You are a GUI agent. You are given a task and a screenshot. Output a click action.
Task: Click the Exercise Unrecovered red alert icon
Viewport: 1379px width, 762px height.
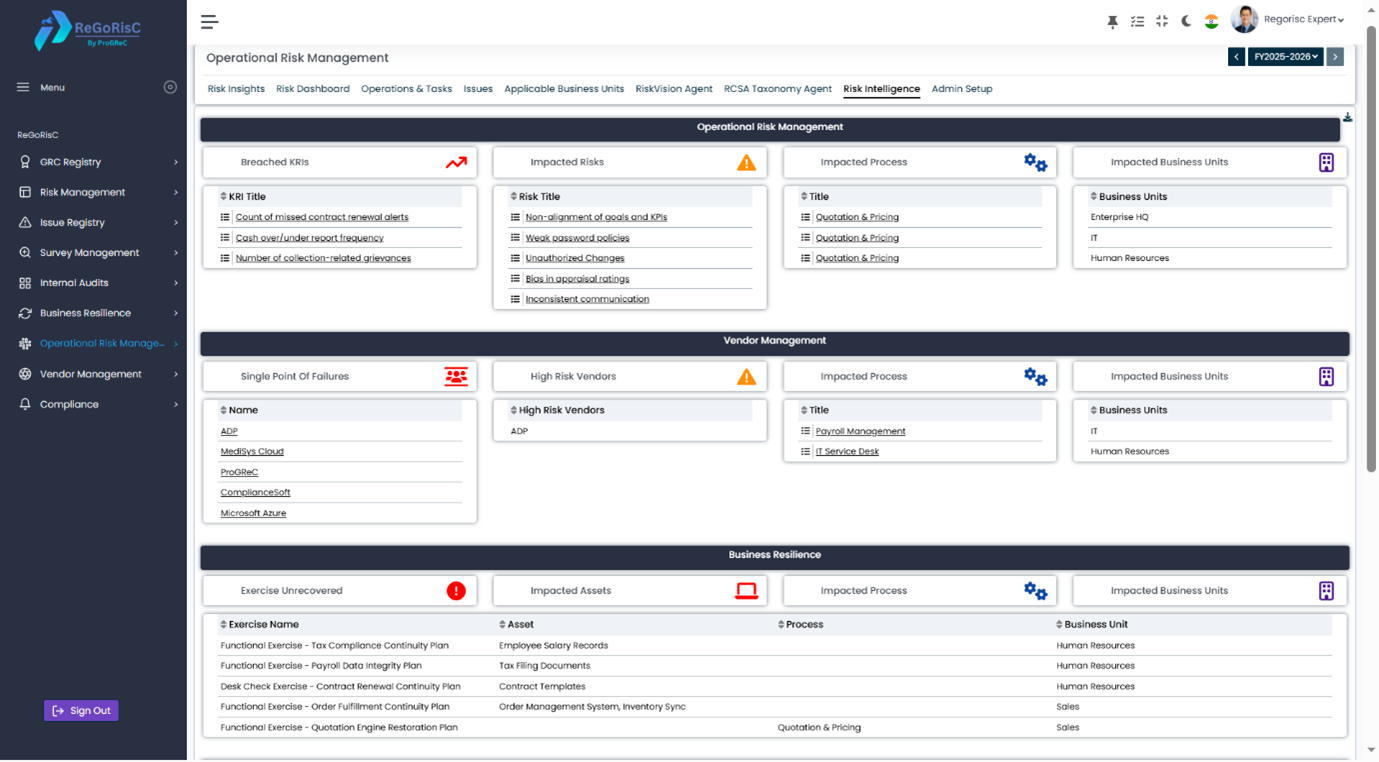(456, 591)
